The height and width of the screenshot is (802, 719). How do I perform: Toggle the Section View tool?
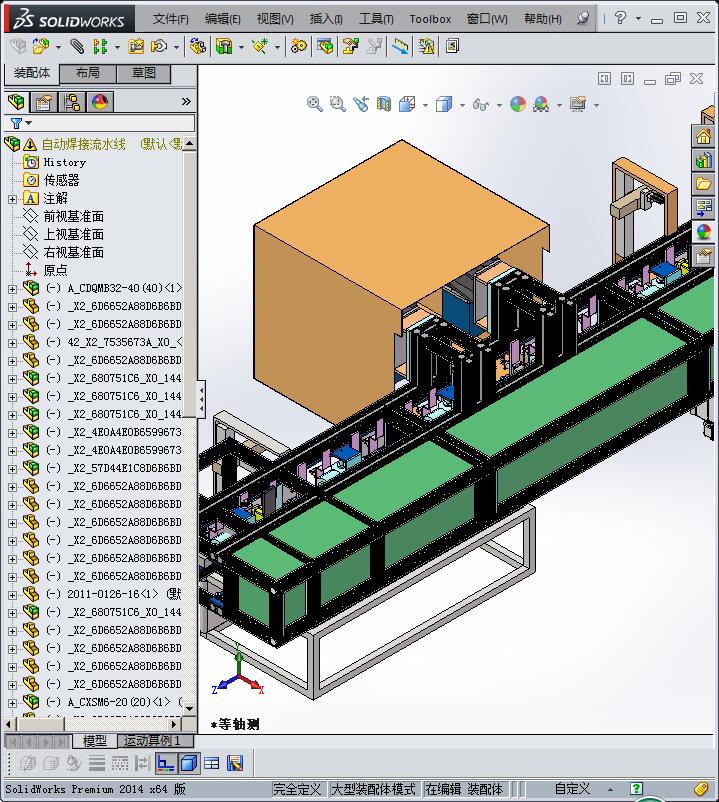pos(384,104)
